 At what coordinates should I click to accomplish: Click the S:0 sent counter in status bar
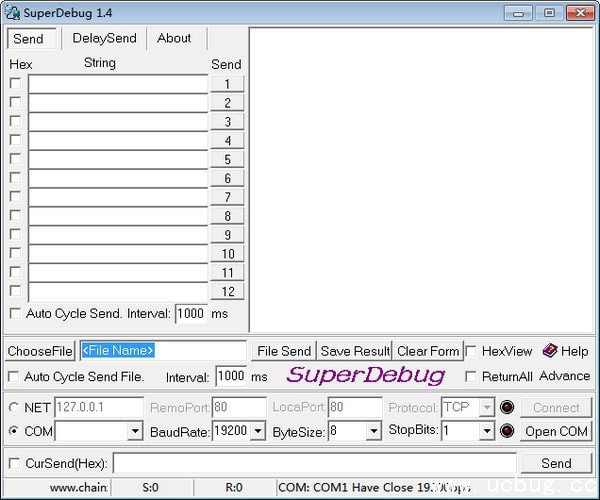click(150, 487)
